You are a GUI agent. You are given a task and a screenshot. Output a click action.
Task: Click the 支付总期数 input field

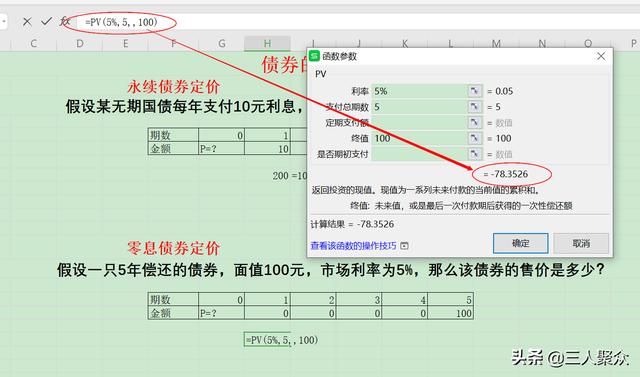[x=419, y=107]
